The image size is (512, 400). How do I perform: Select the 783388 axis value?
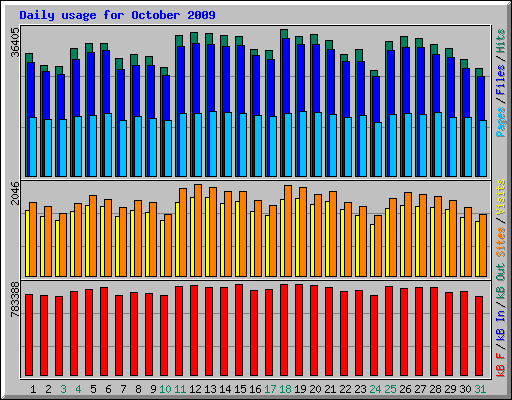[x=15, y=299]
